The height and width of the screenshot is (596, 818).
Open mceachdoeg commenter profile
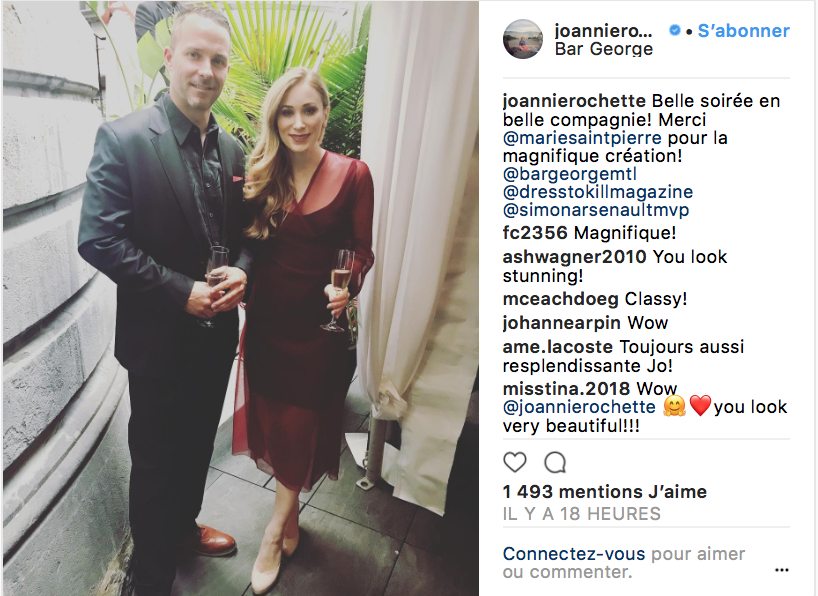coord(560,299)
